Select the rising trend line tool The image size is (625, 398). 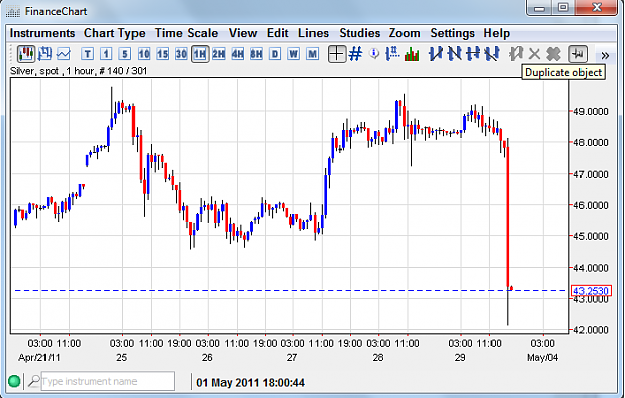436,53
